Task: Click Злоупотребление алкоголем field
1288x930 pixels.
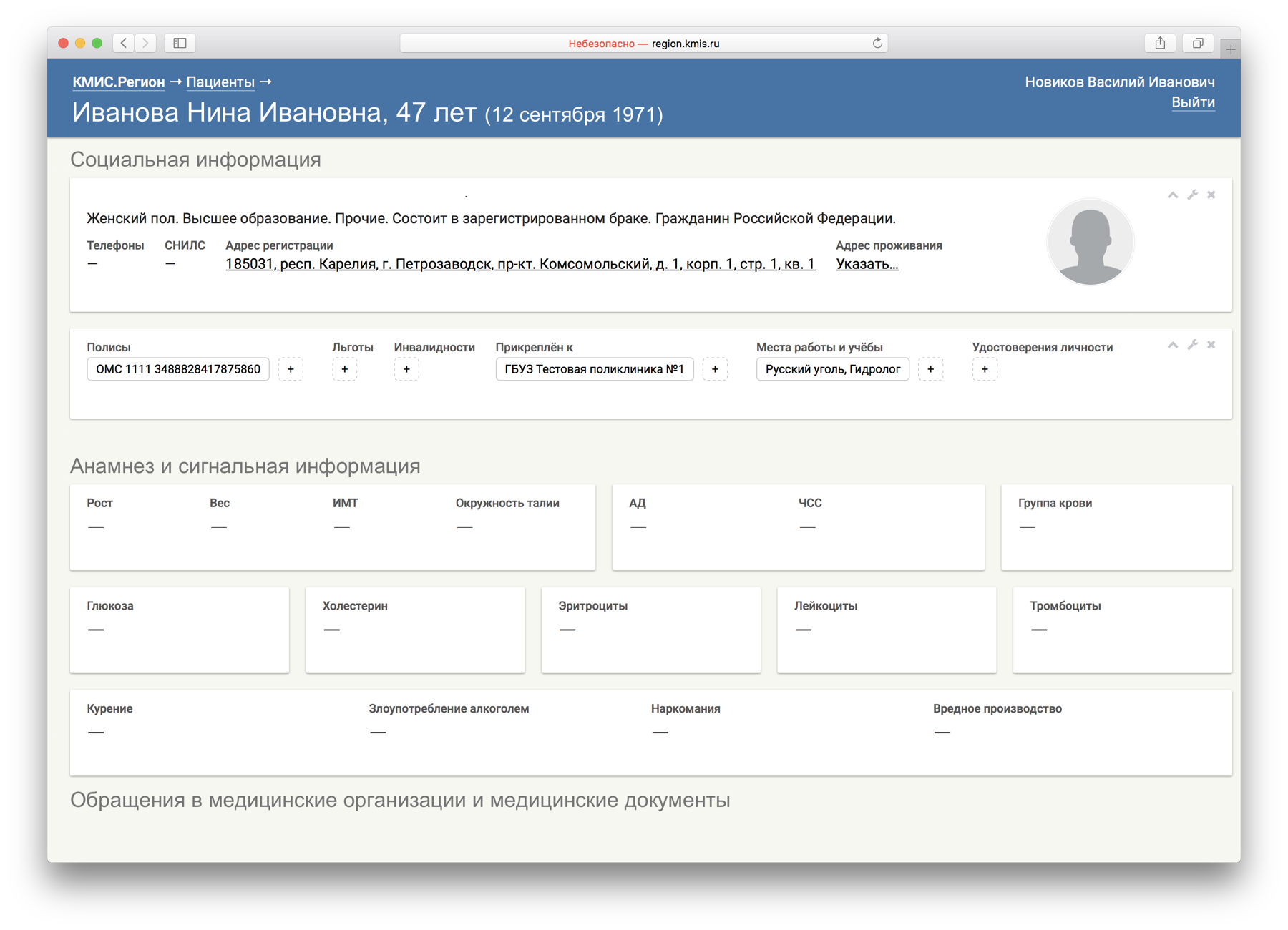Action: [449, 720]
